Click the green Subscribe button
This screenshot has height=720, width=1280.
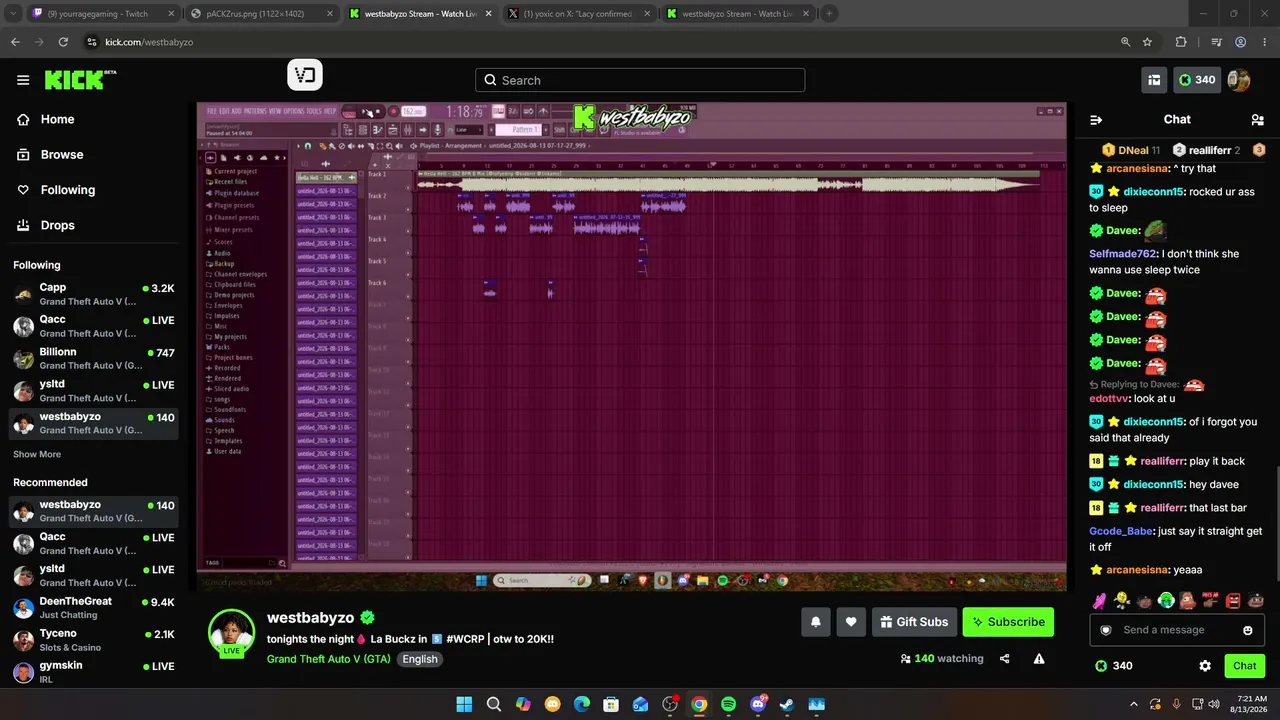(x=1008, y=622)
